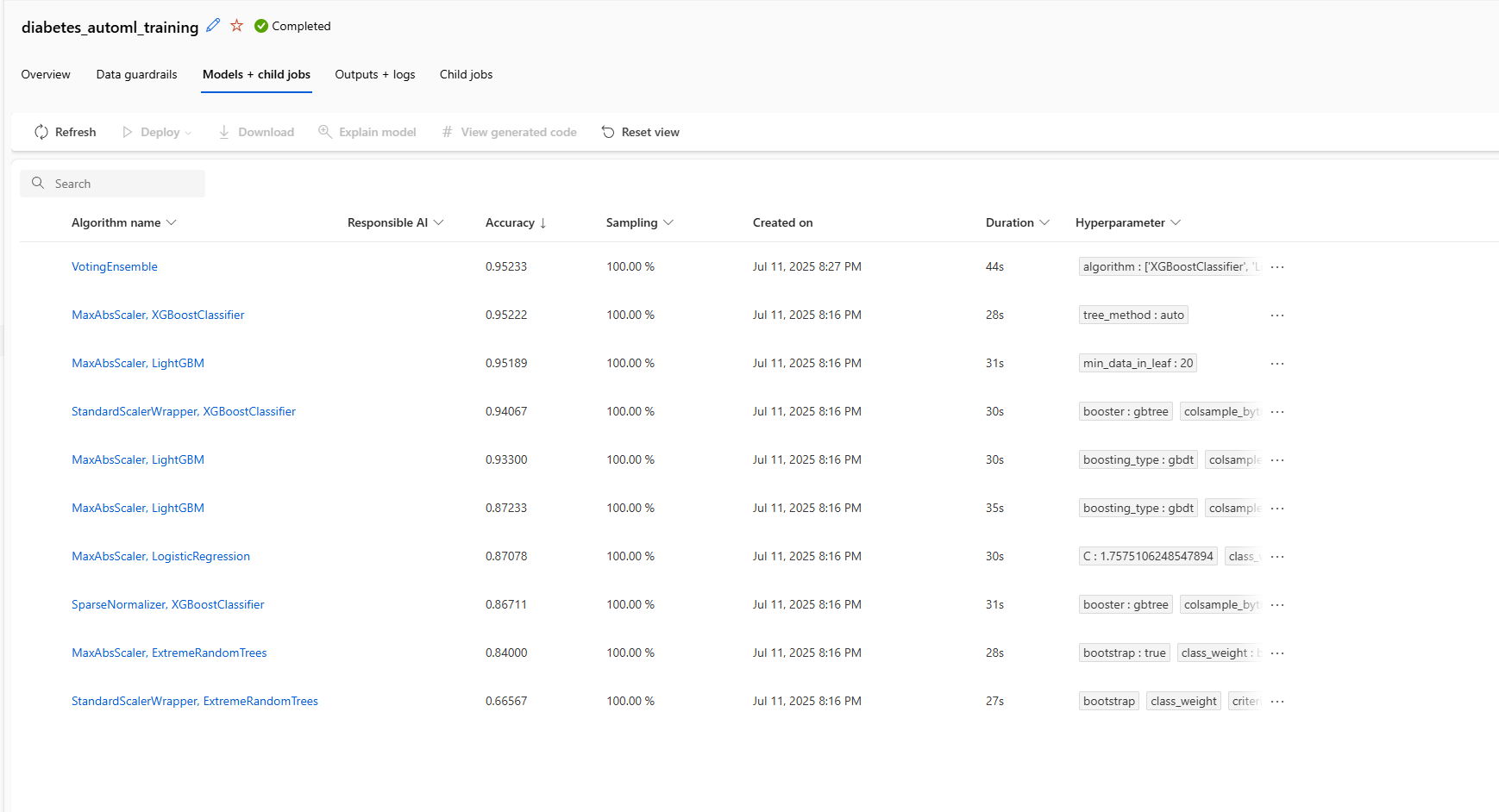Viewport: 1499px width, 812px height.
Task: Click the green Completed status icon
Action: pos(261,26)
